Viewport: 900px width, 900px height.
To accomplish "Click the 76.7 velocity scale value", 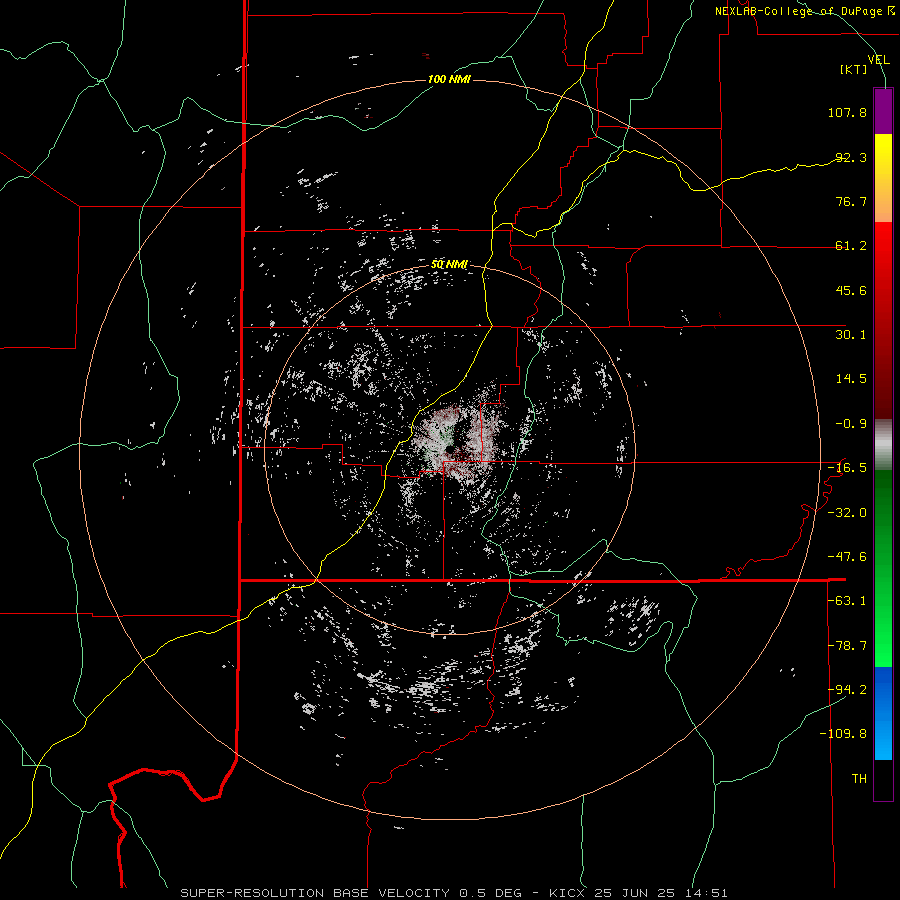I will [x=851, y=201].
